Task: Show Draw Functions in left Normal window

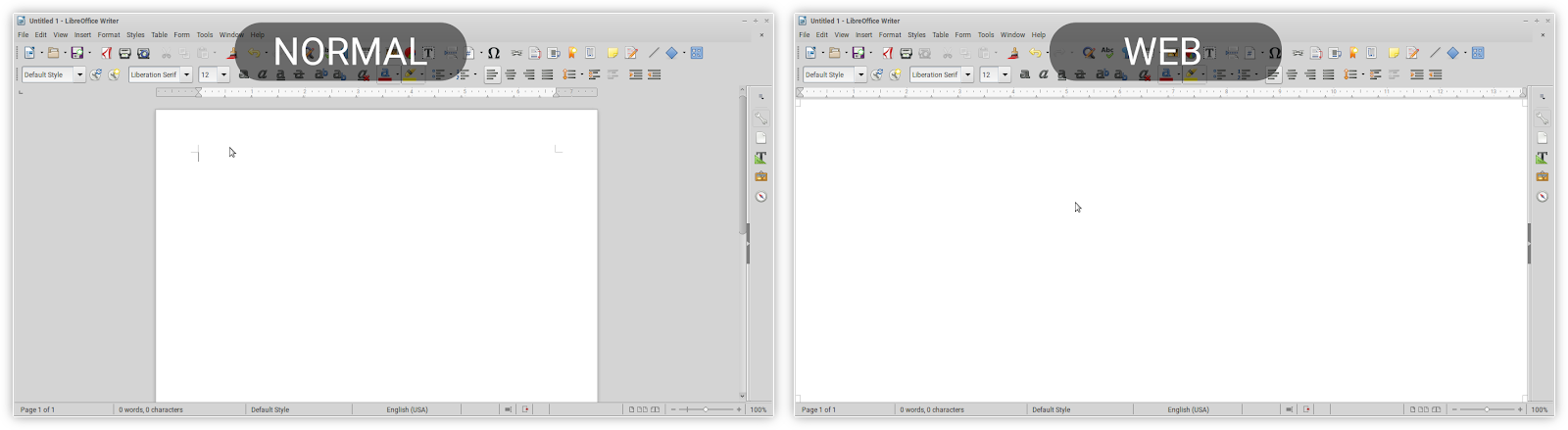Action: (x=697, y=53)
